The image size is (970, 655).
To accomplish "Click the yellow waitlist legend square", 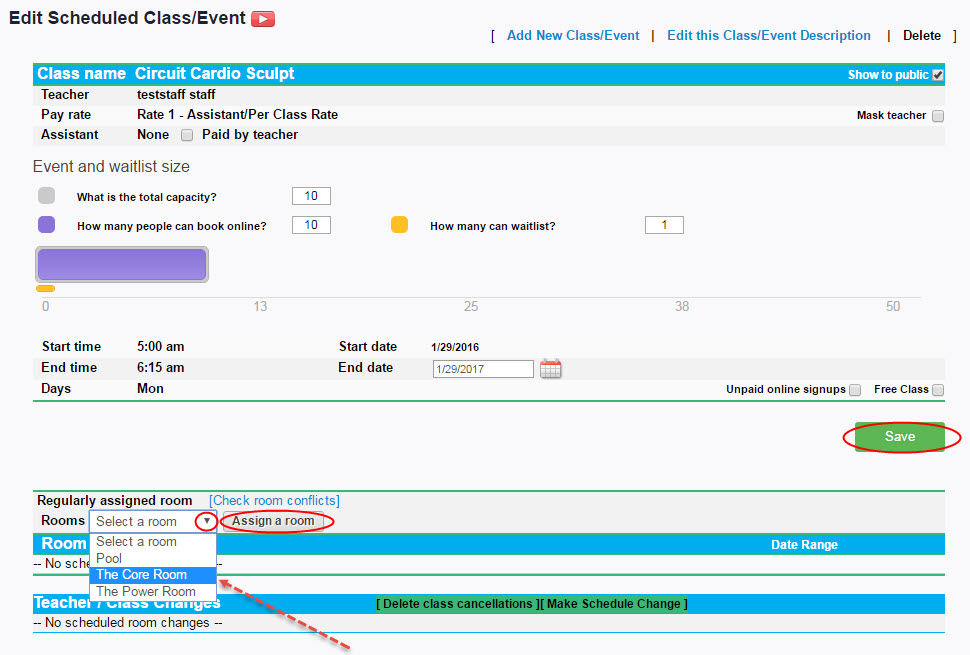I will [x=400, y=225].
